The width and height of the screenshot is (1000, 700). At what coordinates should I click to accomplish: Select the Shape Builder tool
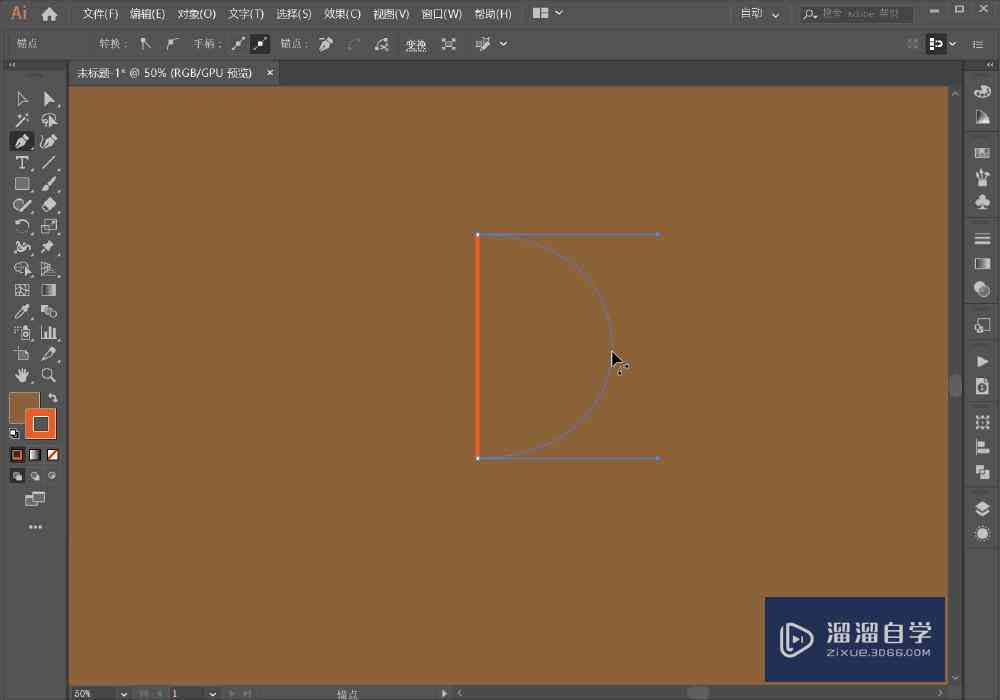22,268
